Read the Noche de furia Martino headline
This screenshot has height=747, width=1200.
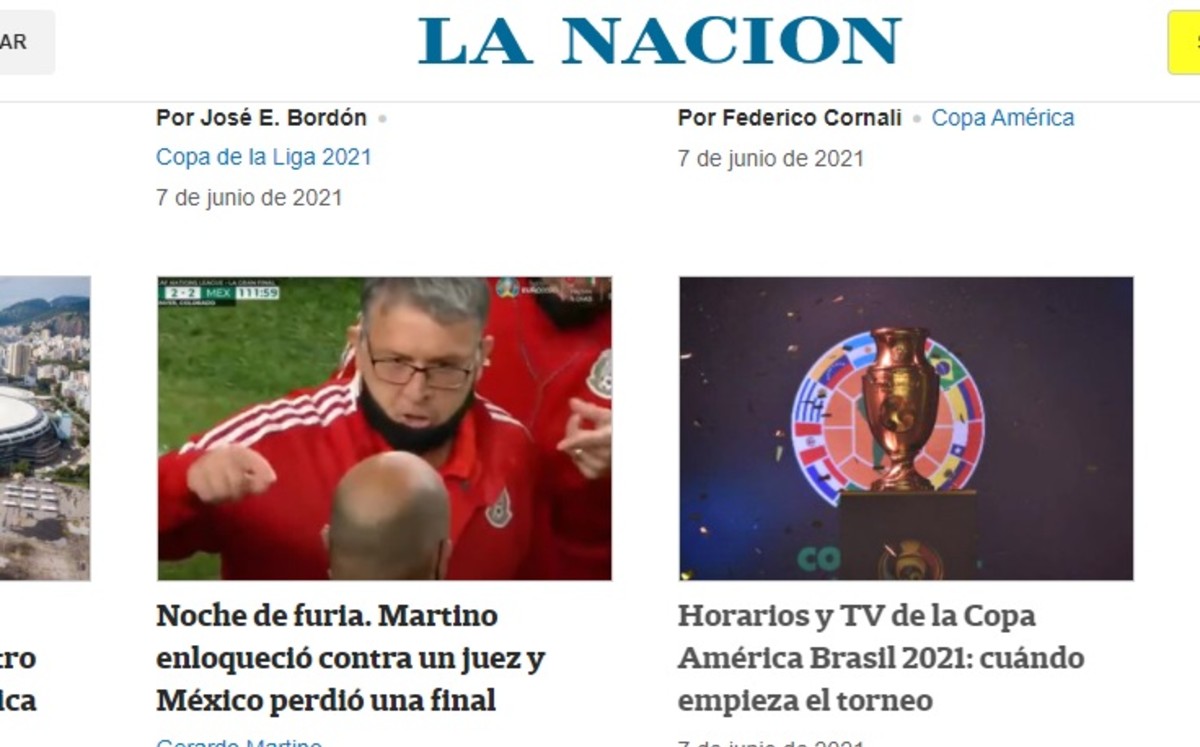tap(351, 658)
